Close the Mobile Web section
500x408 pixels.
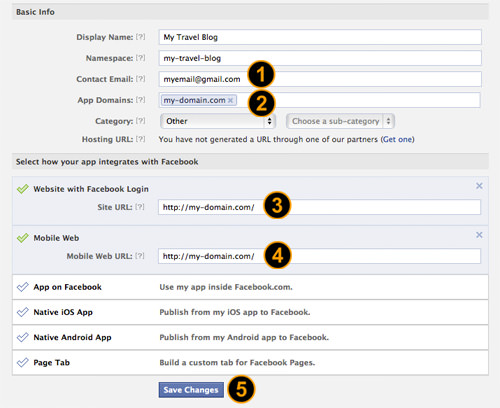[479, 235]
